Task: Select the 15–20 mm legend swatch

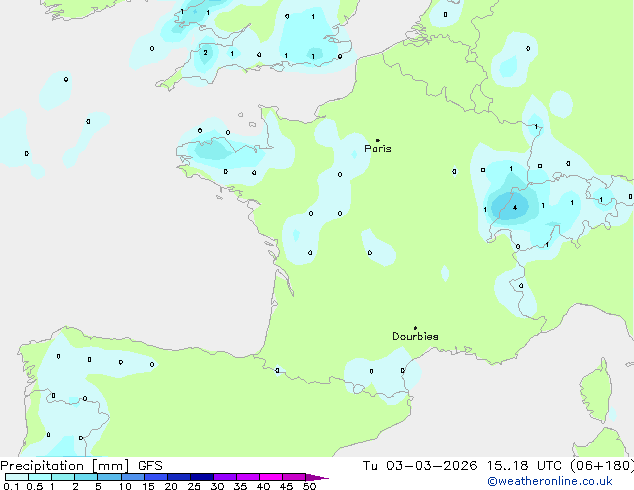Action: [156, 477]
